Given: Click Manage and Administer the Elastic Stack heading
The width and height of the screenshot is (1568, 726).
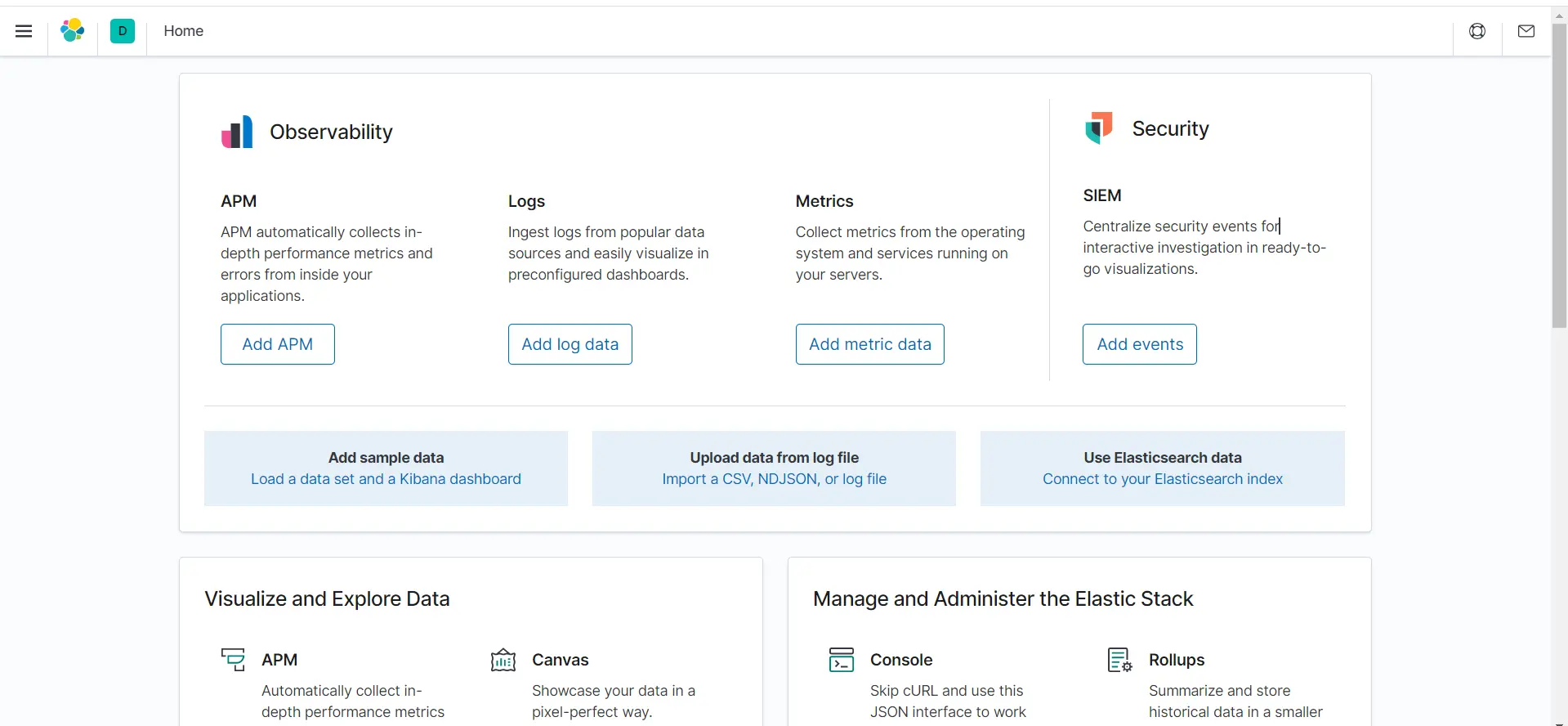Looking at the screenshot, I should pos(1003,598).
